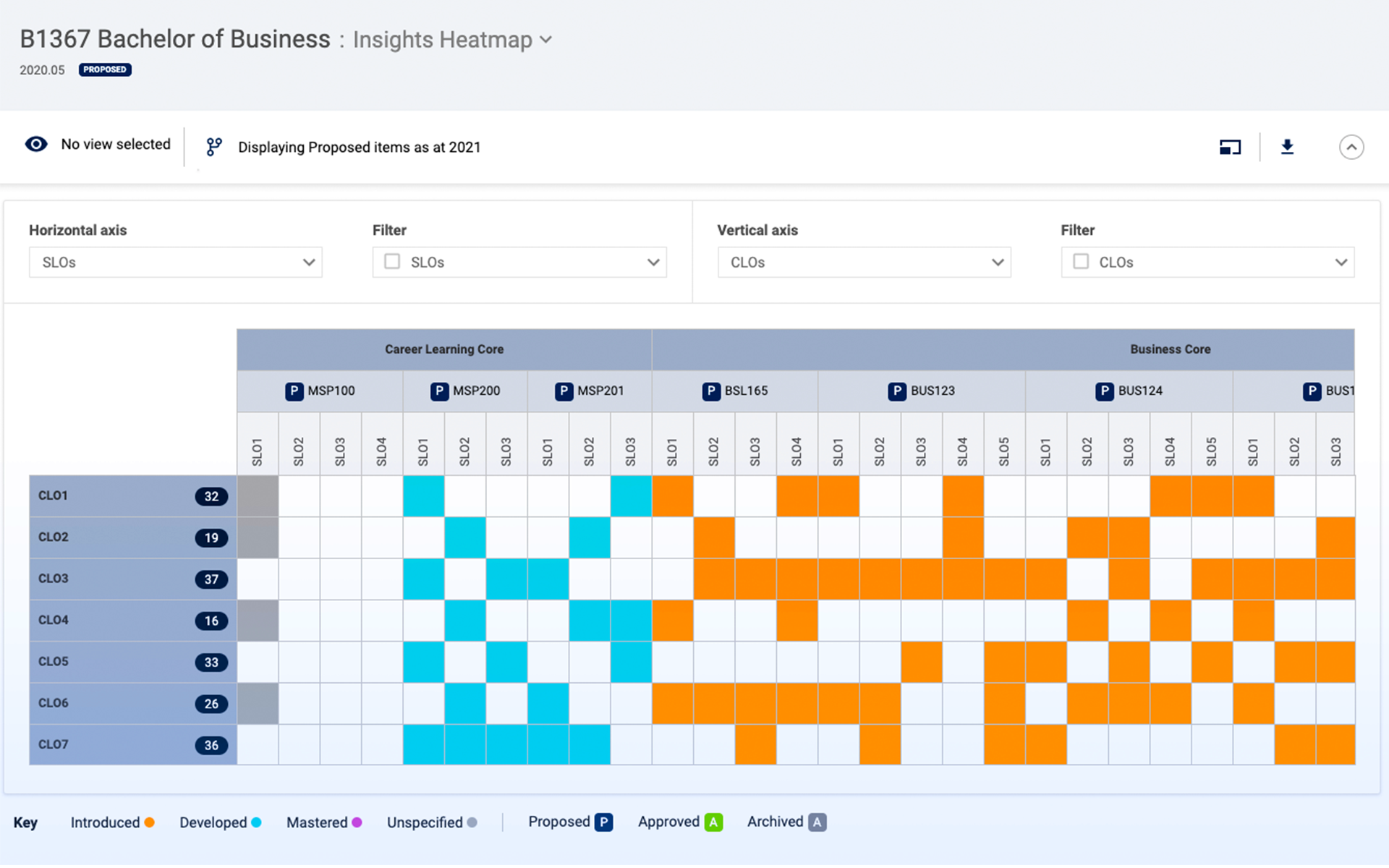Click the grey cell at CLO6, MSP100 SLO1

point(258,703)
